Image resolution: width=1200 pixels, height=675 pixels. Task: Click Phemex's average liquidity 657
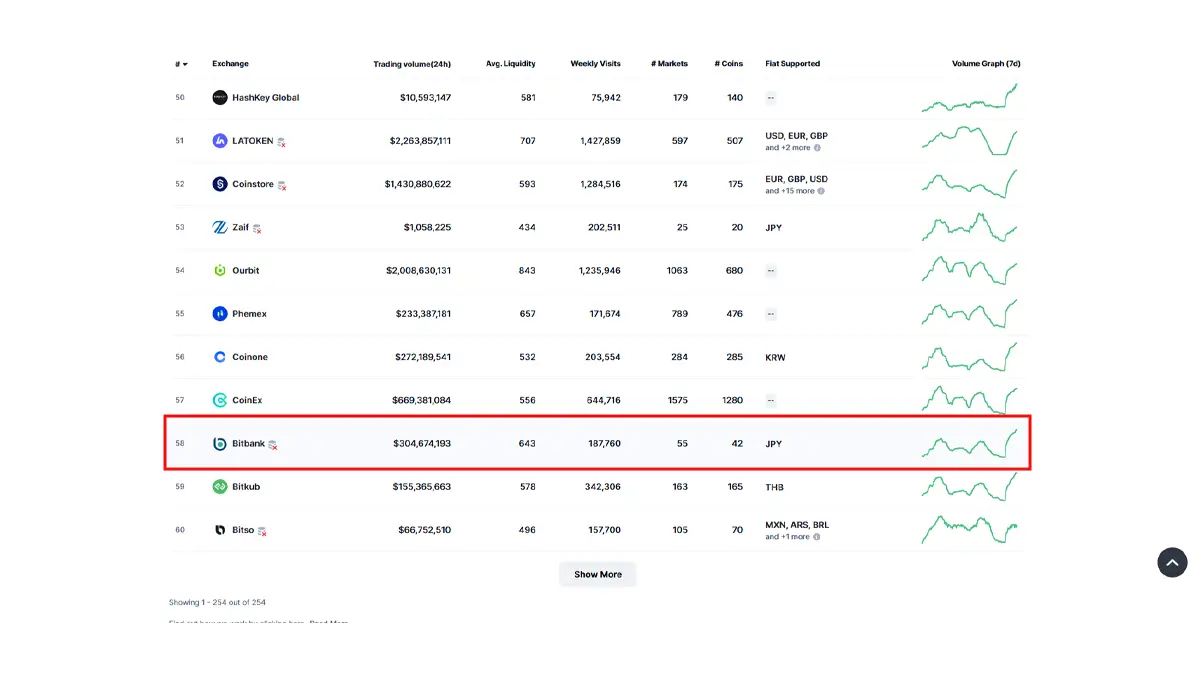(x=528, y=314)
